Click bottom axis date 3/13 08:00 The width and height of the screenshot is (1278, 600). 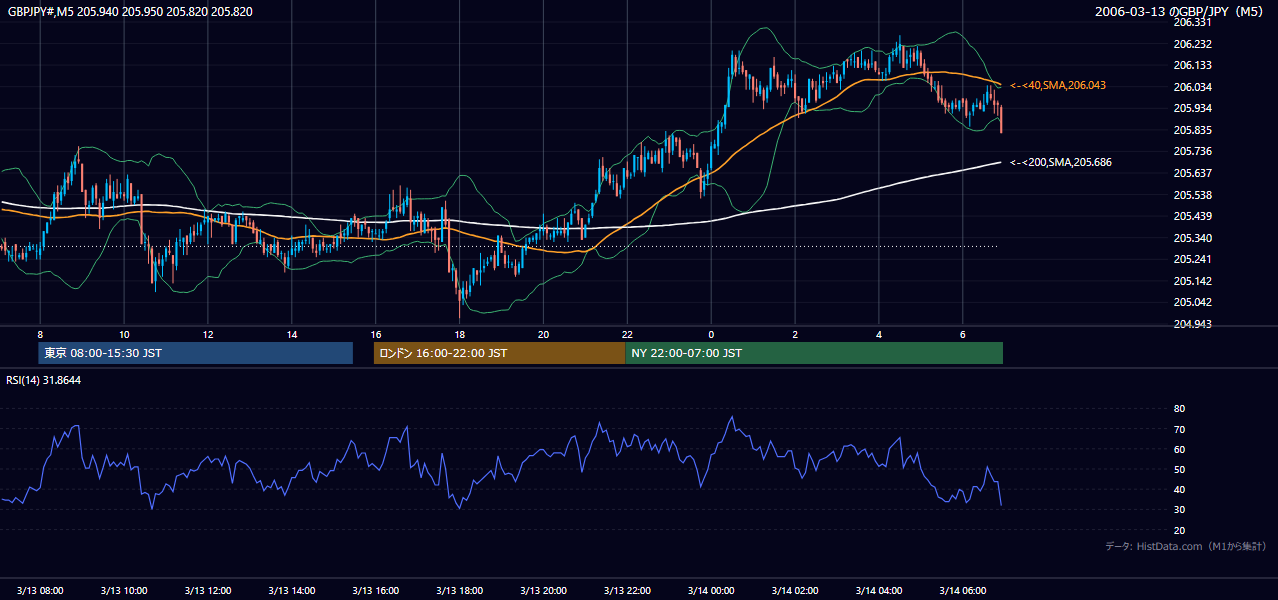[40, 591]
